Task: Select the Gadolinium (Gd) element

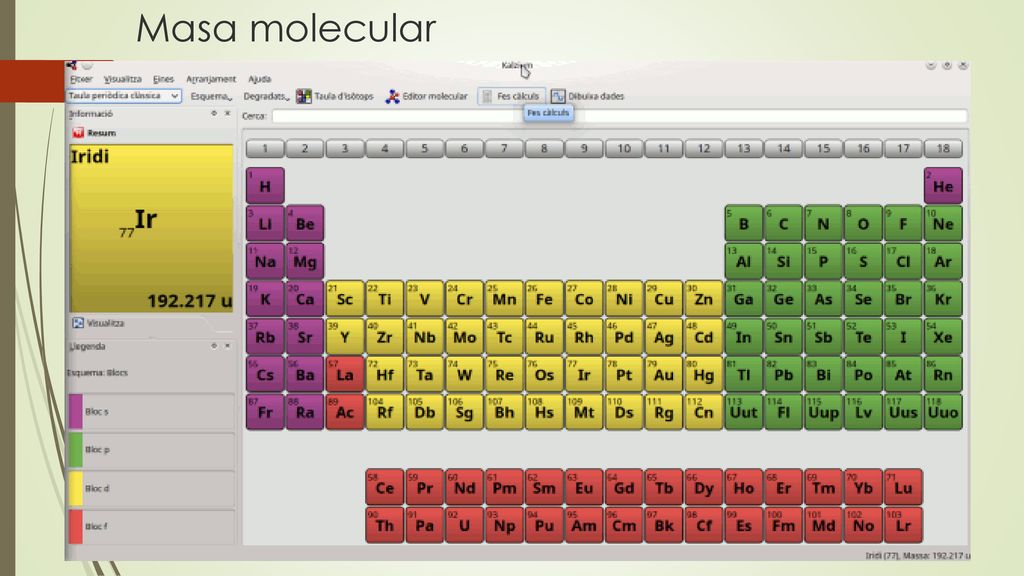Action: 624,487
